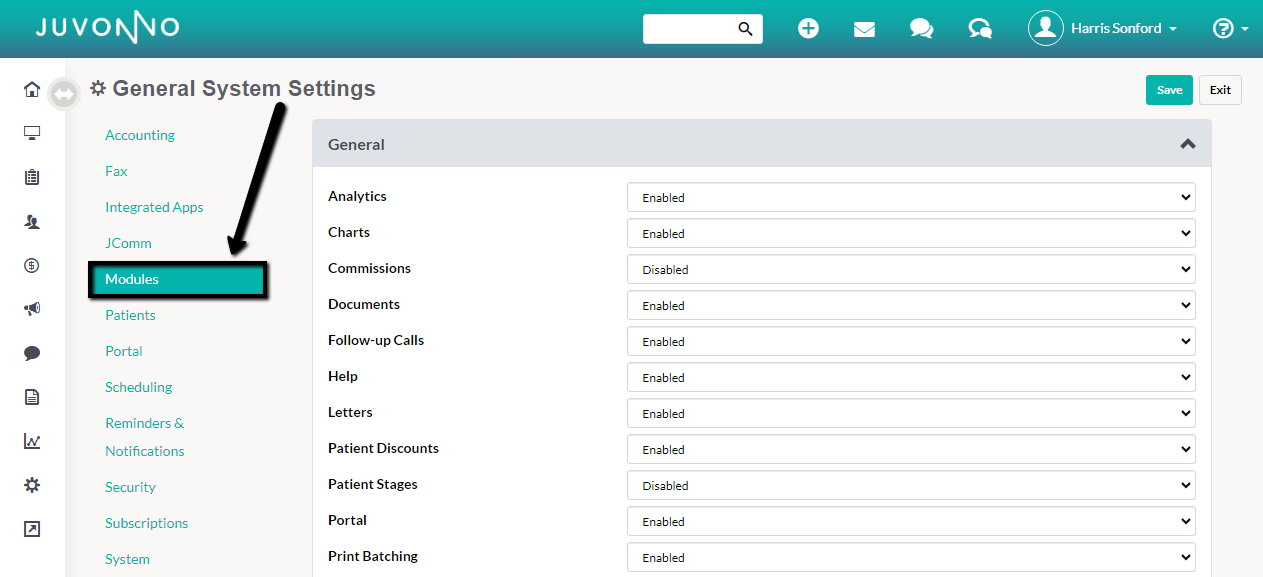
Task: Open the monitor screen icon in sidebar
Action: pos(32,133)
